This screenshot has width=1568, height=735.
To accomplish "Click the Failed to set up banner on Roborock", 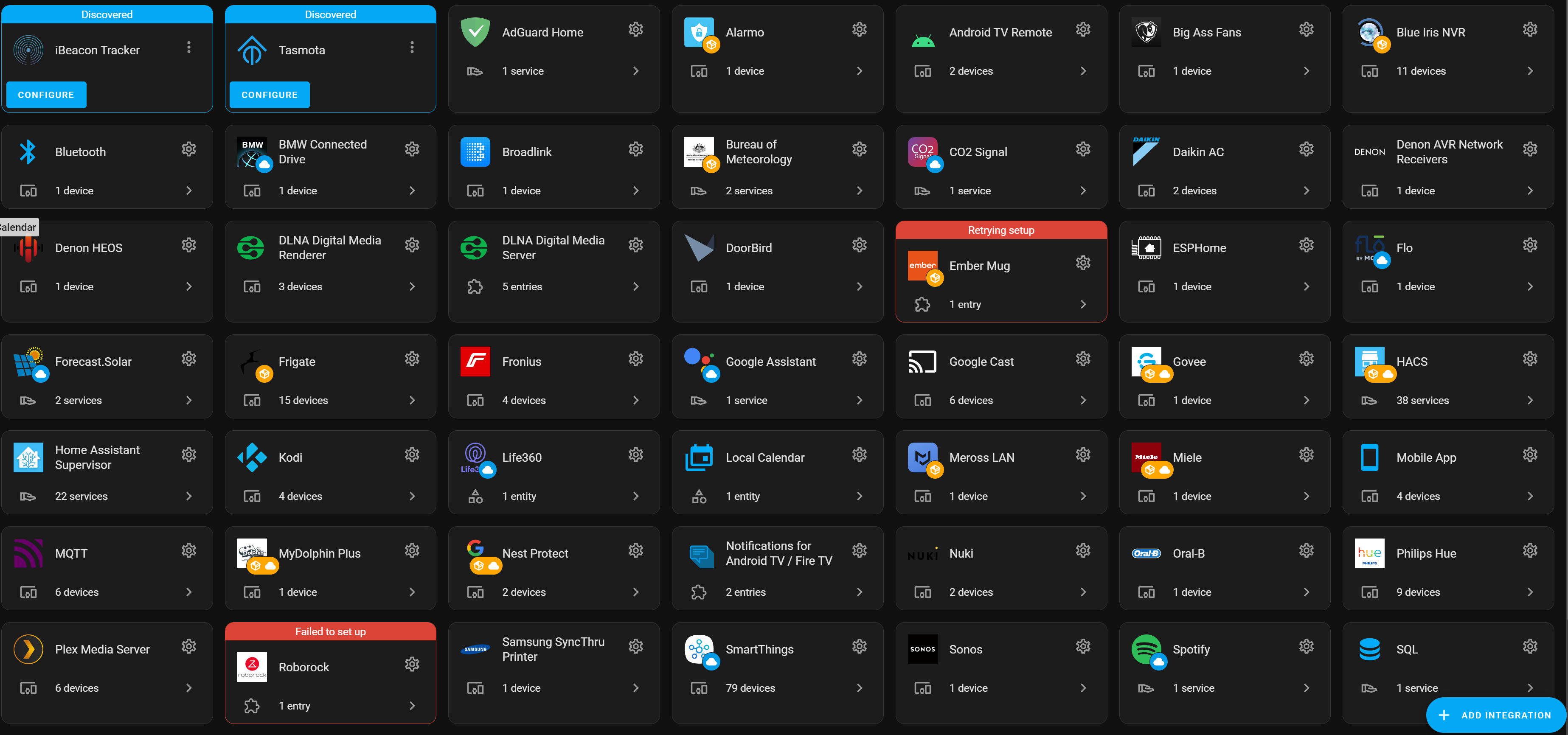I will (x=330, y=631).
